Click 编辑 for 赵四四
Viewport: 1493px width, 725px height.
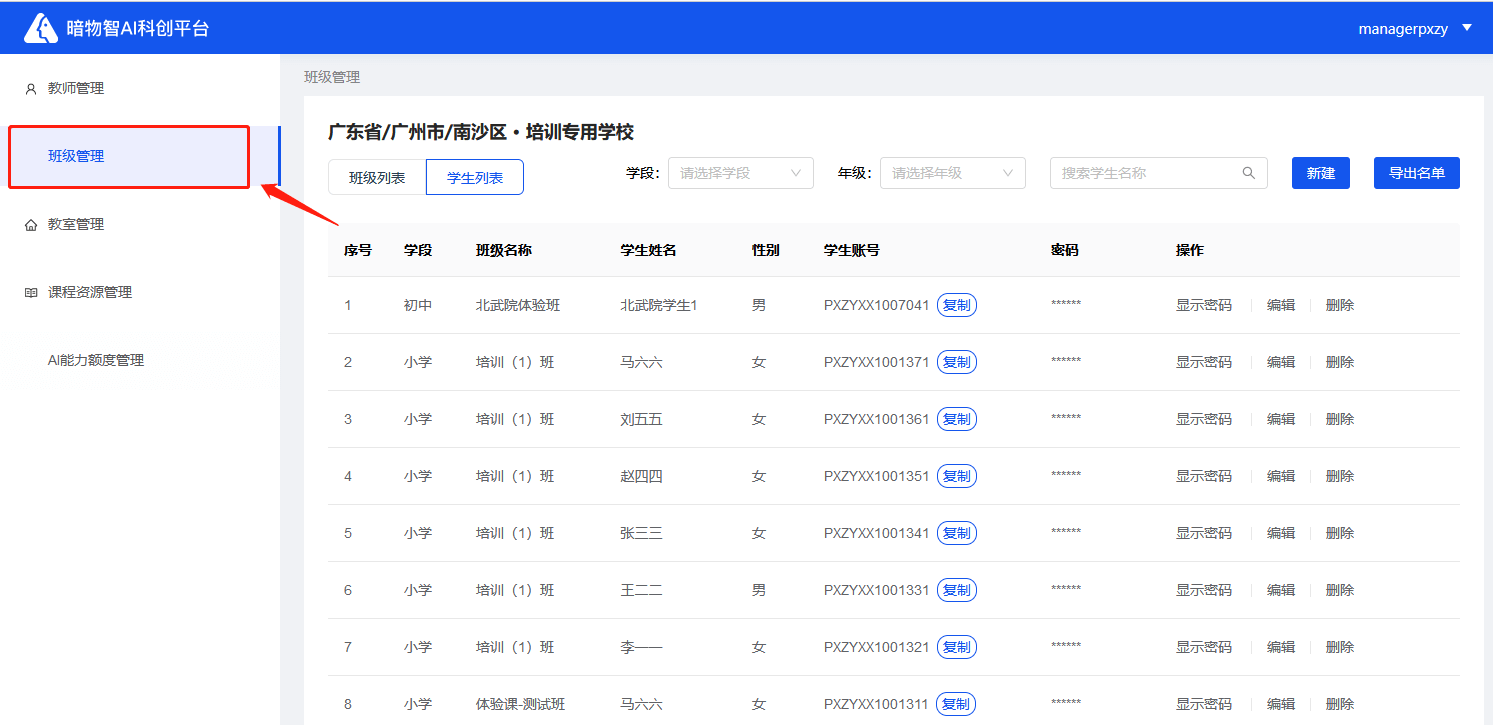coord(1281,476)
